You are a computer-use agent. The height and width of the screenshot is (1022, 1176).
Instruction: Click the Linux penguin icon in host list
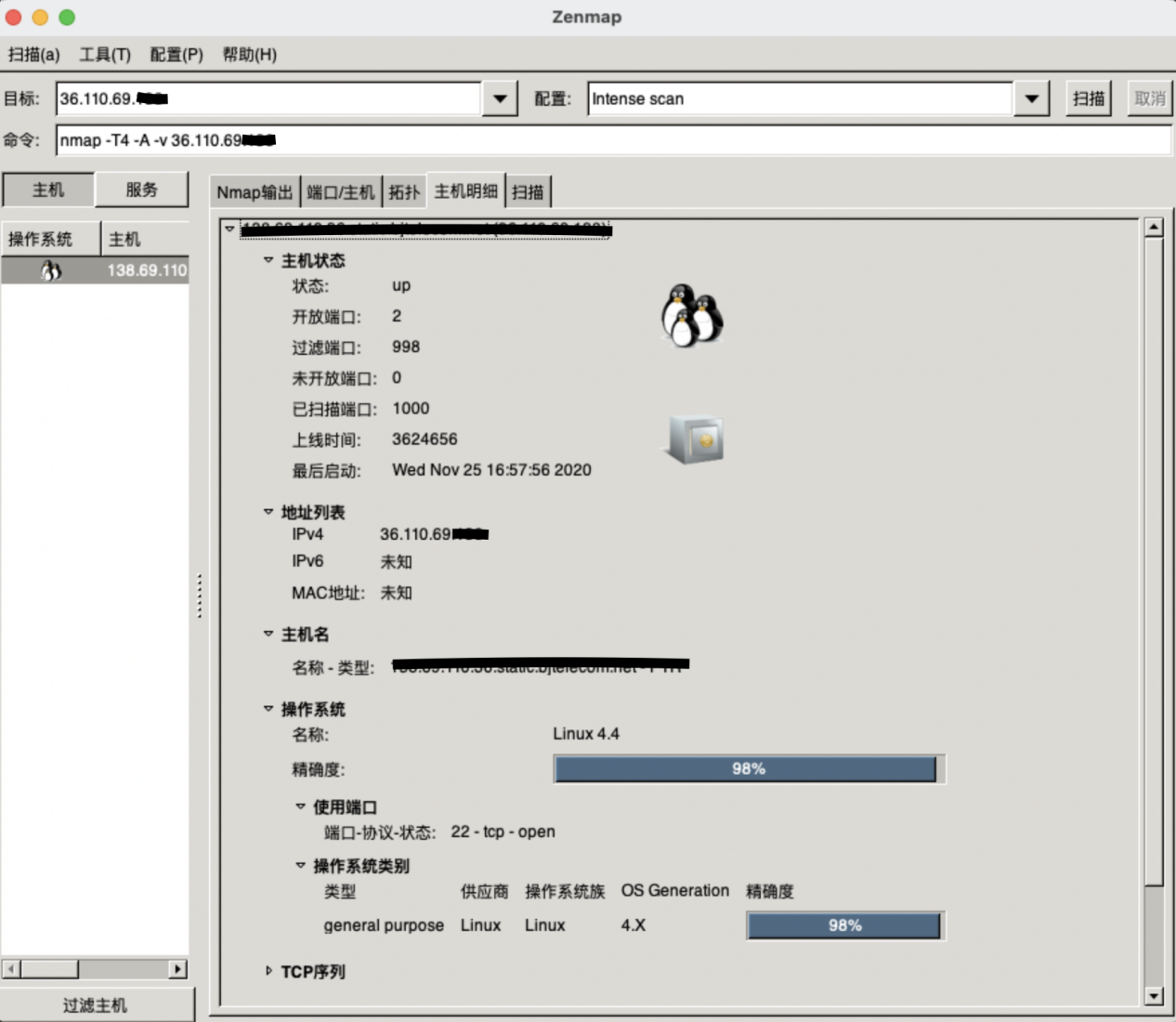click(51, 270)
